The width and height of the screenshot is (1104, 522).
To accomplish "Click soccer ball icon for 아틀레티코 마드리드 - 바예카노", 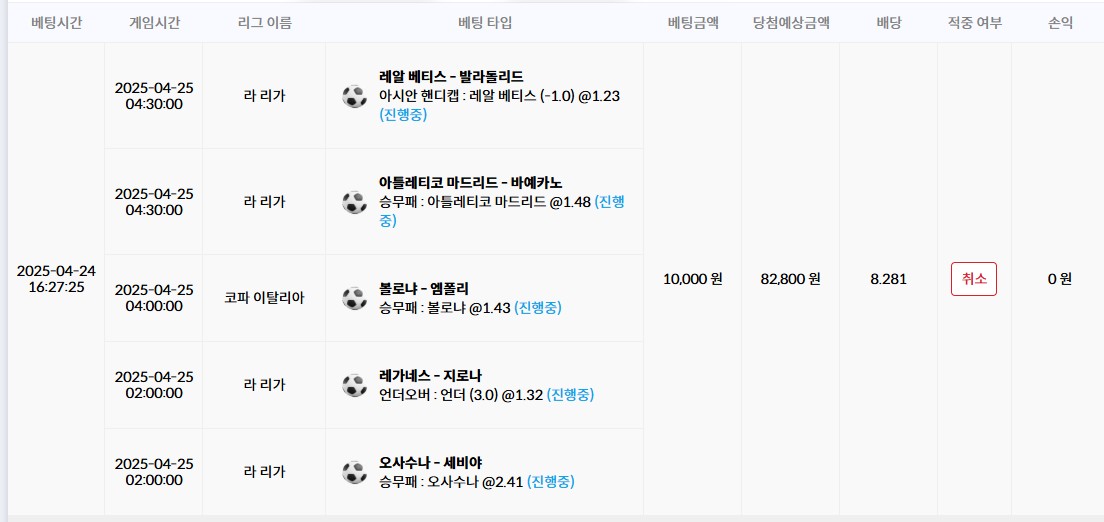I will coord(354,202).
